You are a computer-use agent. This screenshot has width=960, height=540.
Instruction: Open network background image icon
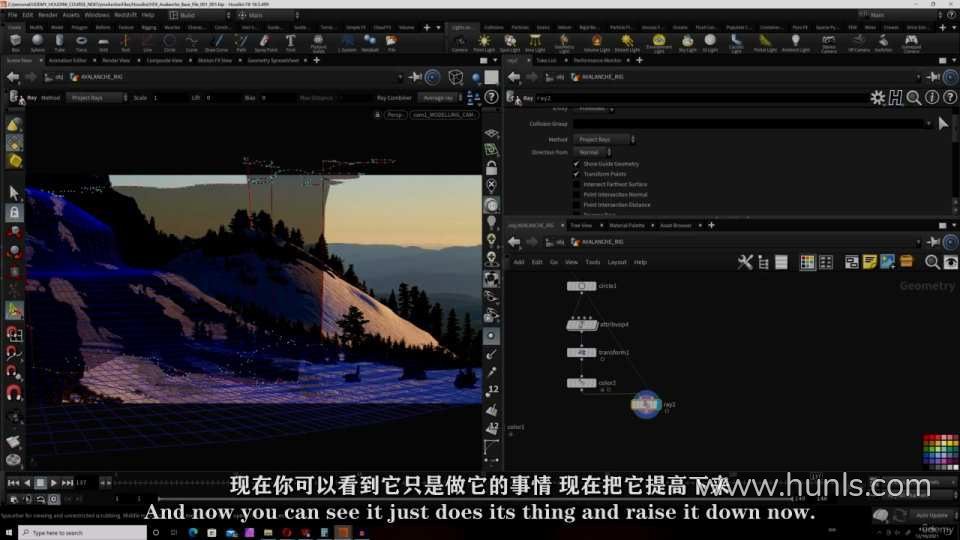point(888,262)
